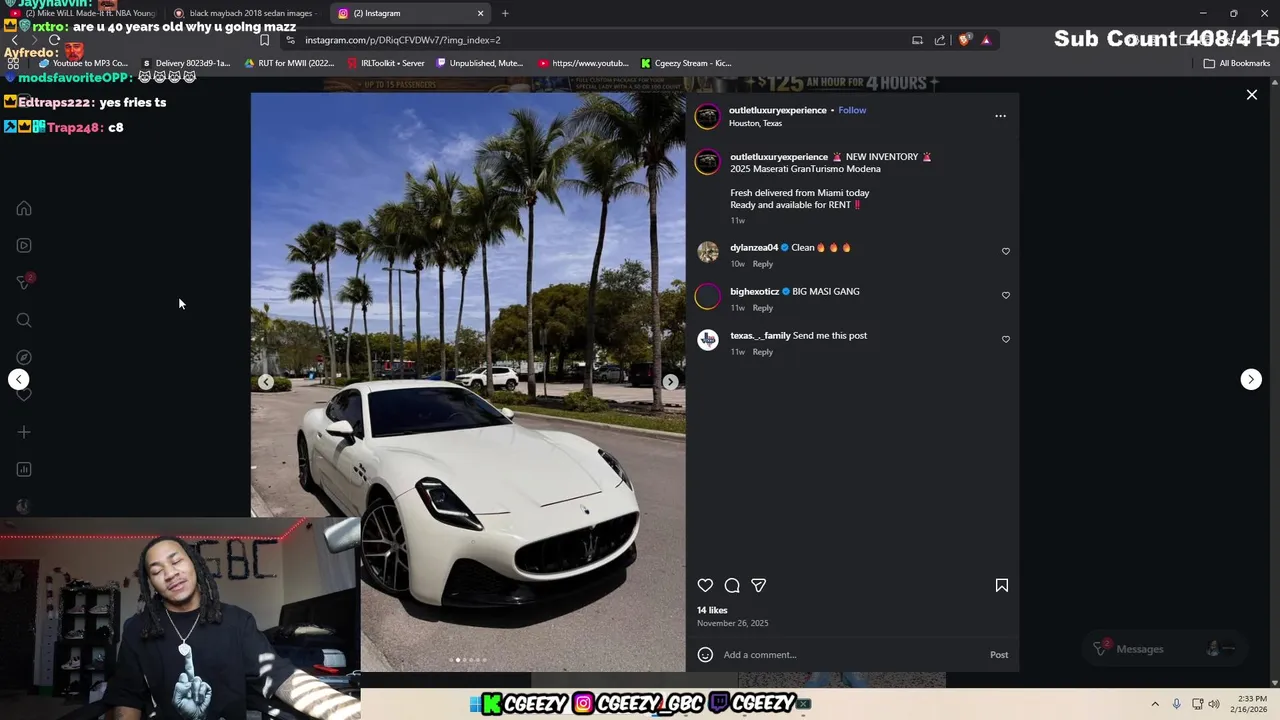
Task: Open the Houston, Texas location link
Action: 755,123
